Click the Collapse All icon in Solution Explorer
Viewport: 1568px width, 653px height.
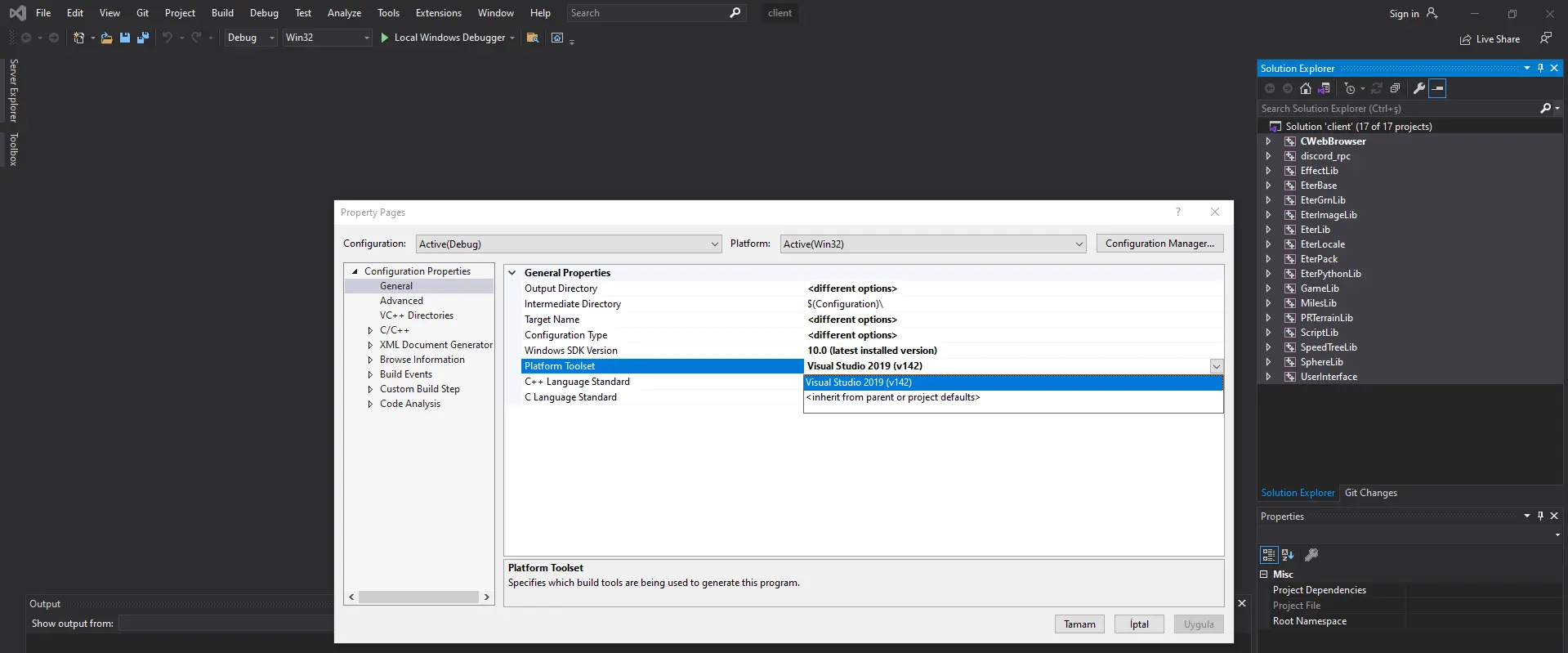click(x=1395, y=88)
